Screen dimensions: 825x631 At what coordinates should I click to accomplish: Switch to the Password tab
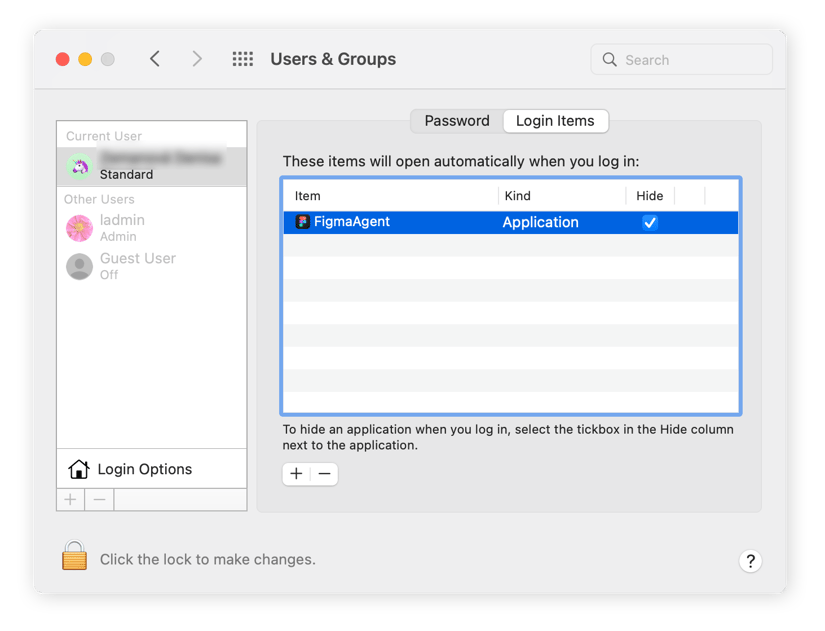click(x=456, y=120)
